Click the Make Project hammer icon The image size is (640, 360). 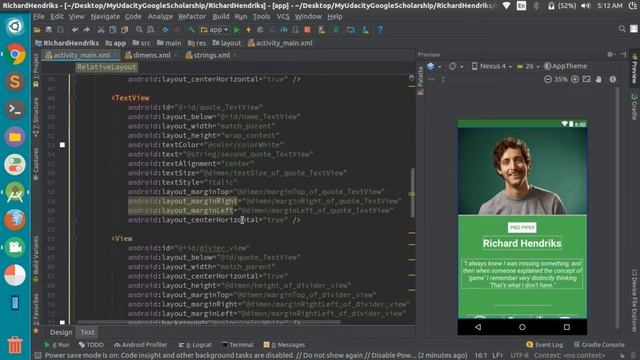191,30
